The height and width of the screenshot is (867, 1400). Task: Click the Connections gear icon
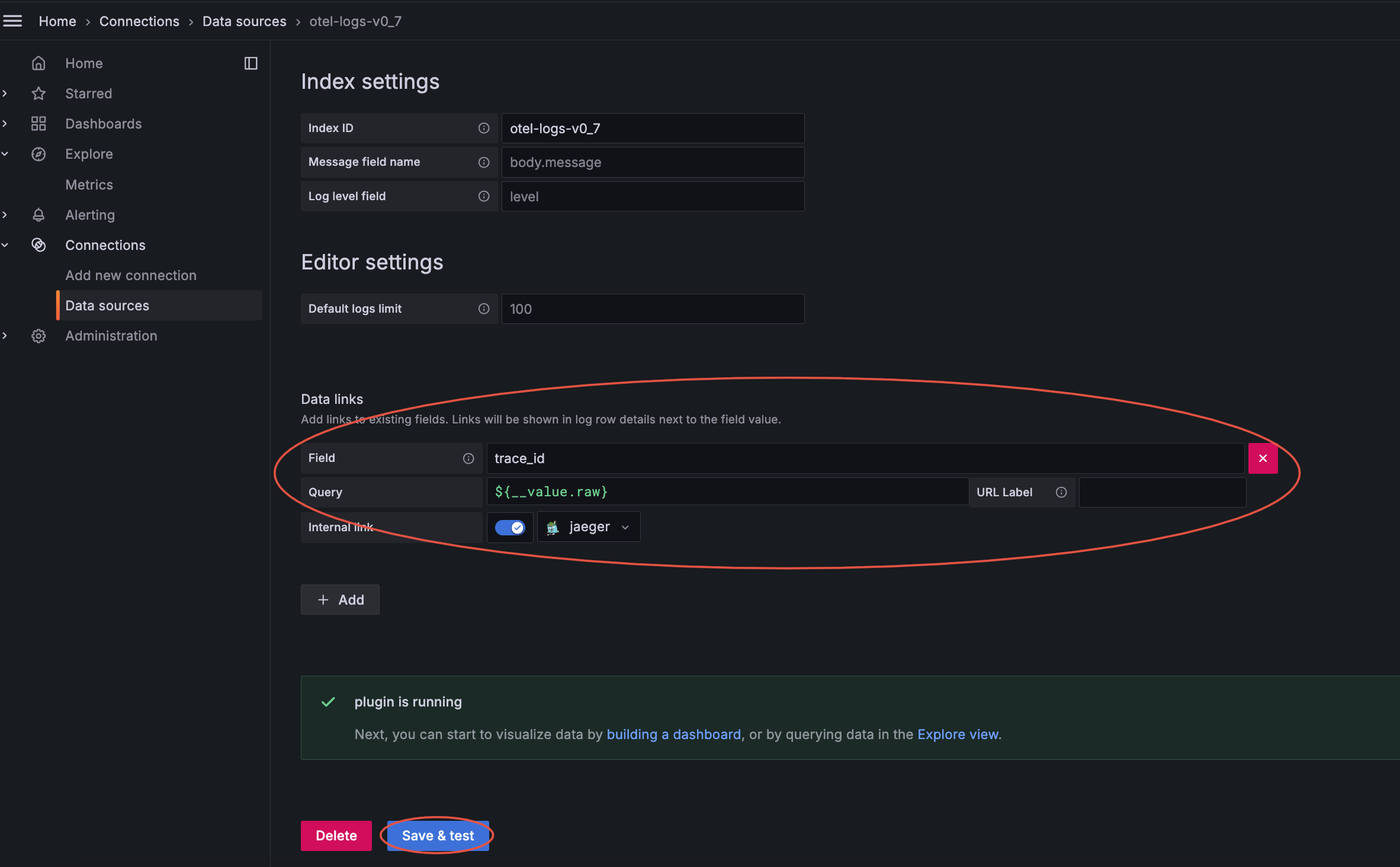coord(38,244)
